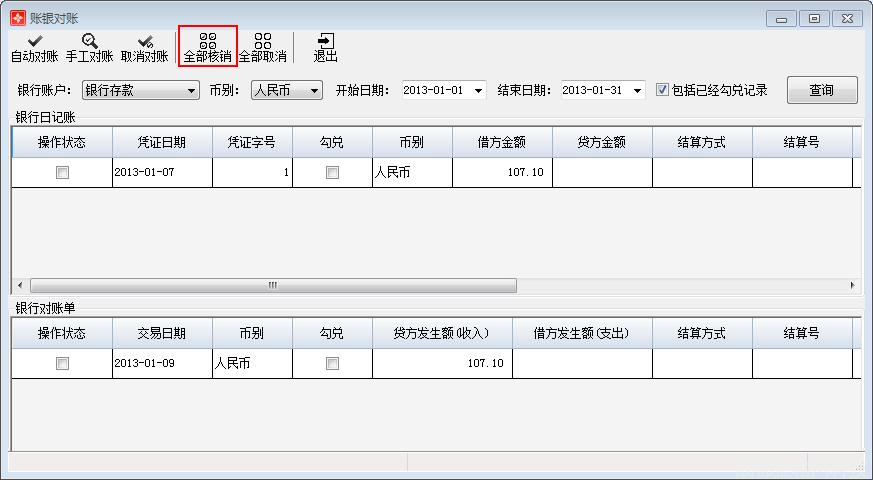Click 交易日期 column header in 银行对账单

coord(162,333)
